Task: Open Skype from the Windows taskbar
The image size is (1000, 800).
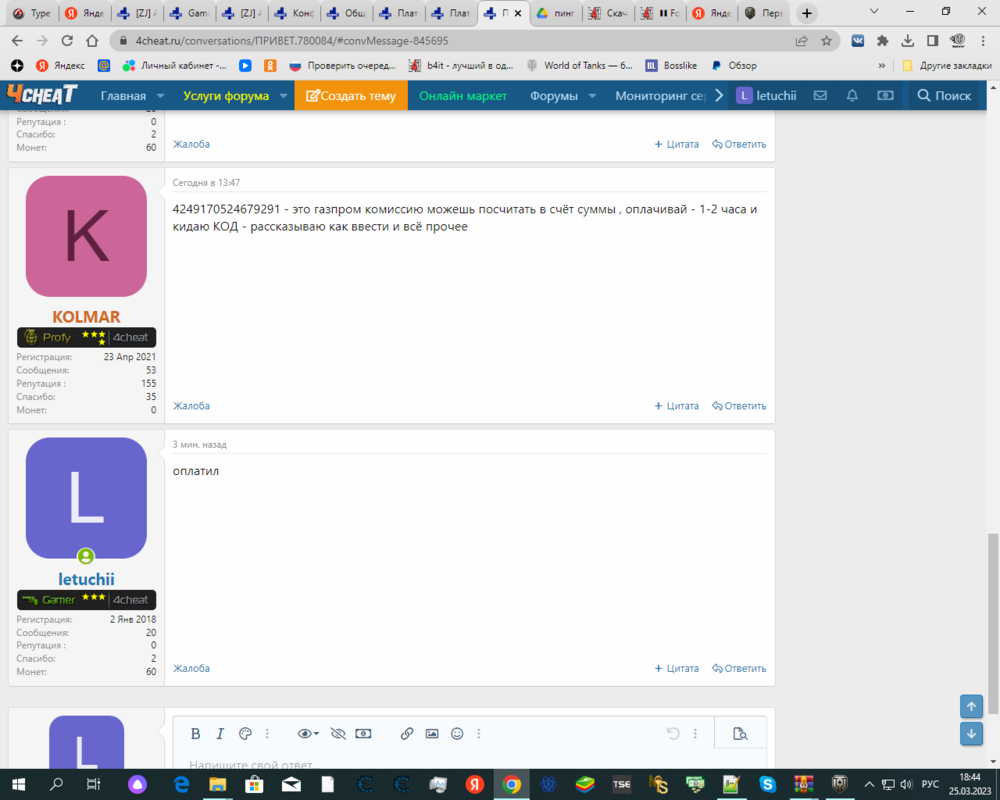Action: 767,784
